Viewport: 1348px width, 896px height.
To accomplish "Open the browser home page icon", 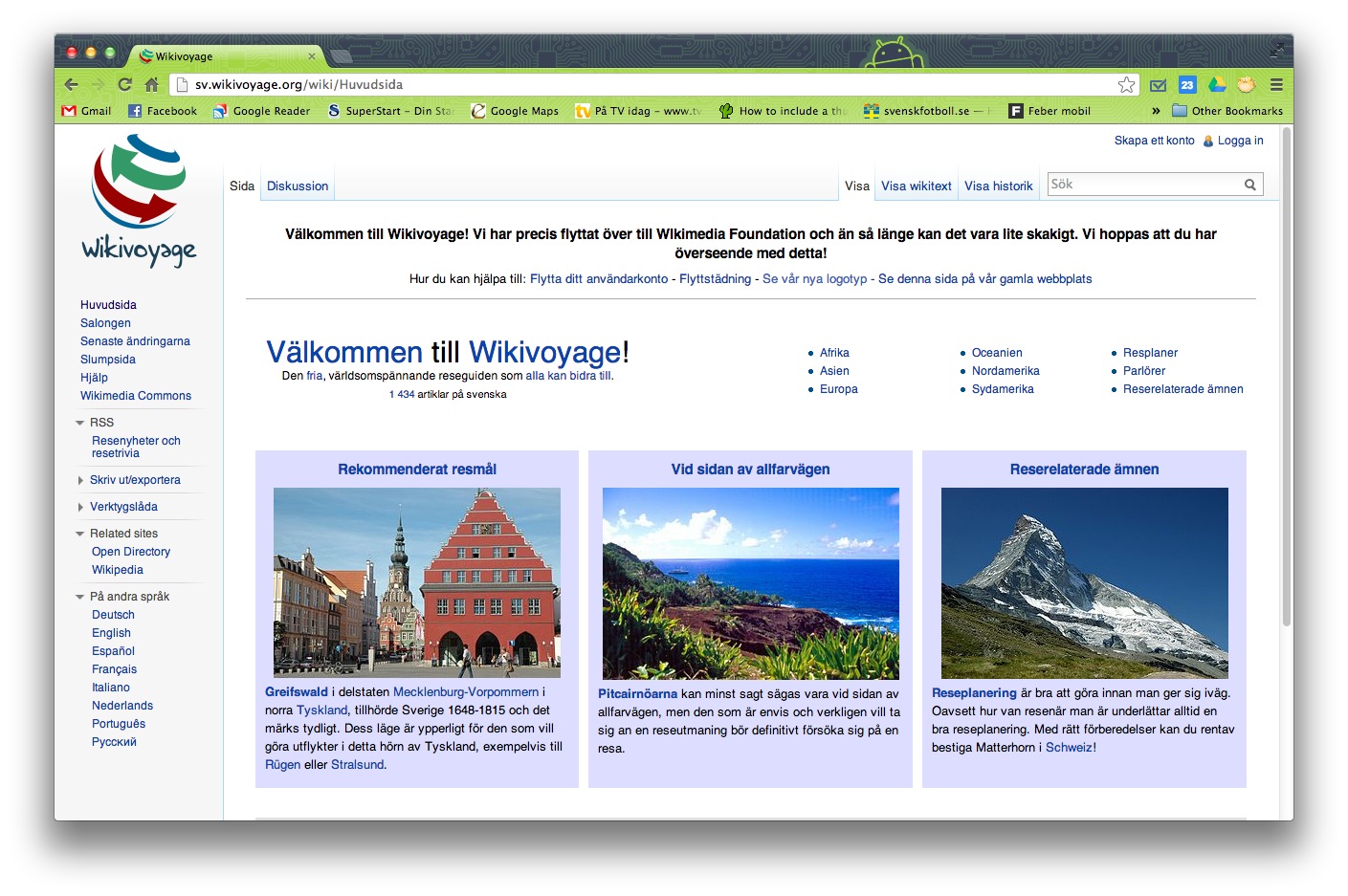I will click(151, 84).
